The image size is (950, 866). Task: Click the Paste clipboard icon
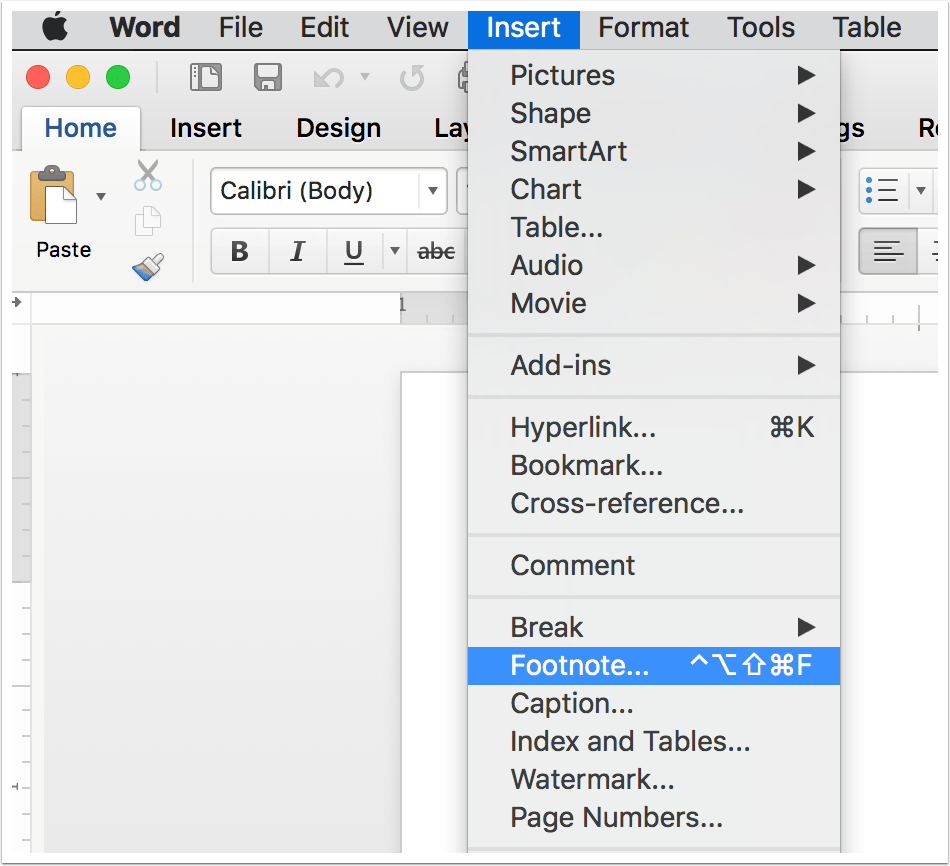pos(53,195)
